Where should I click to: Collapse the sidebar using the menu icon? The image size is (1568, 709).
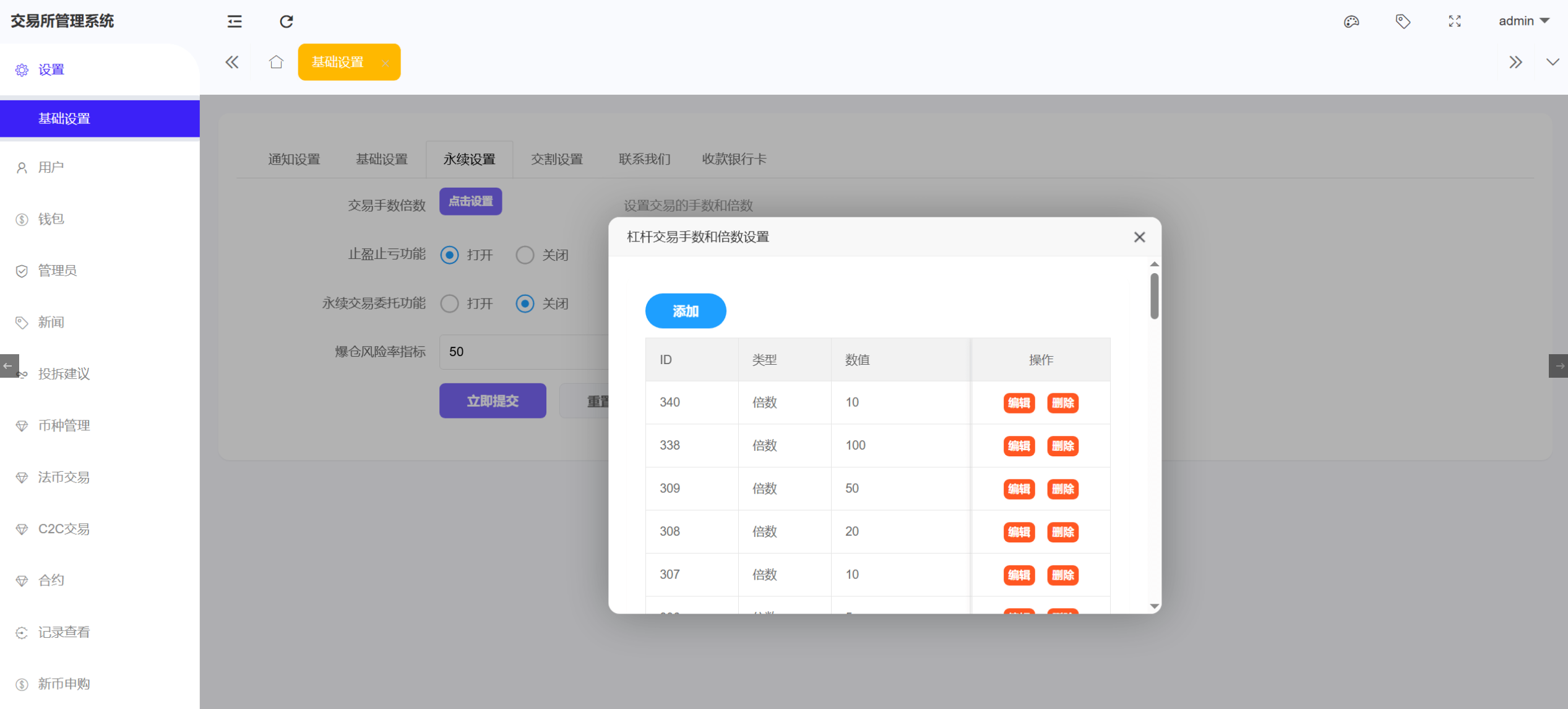click(x=233, y=21)
